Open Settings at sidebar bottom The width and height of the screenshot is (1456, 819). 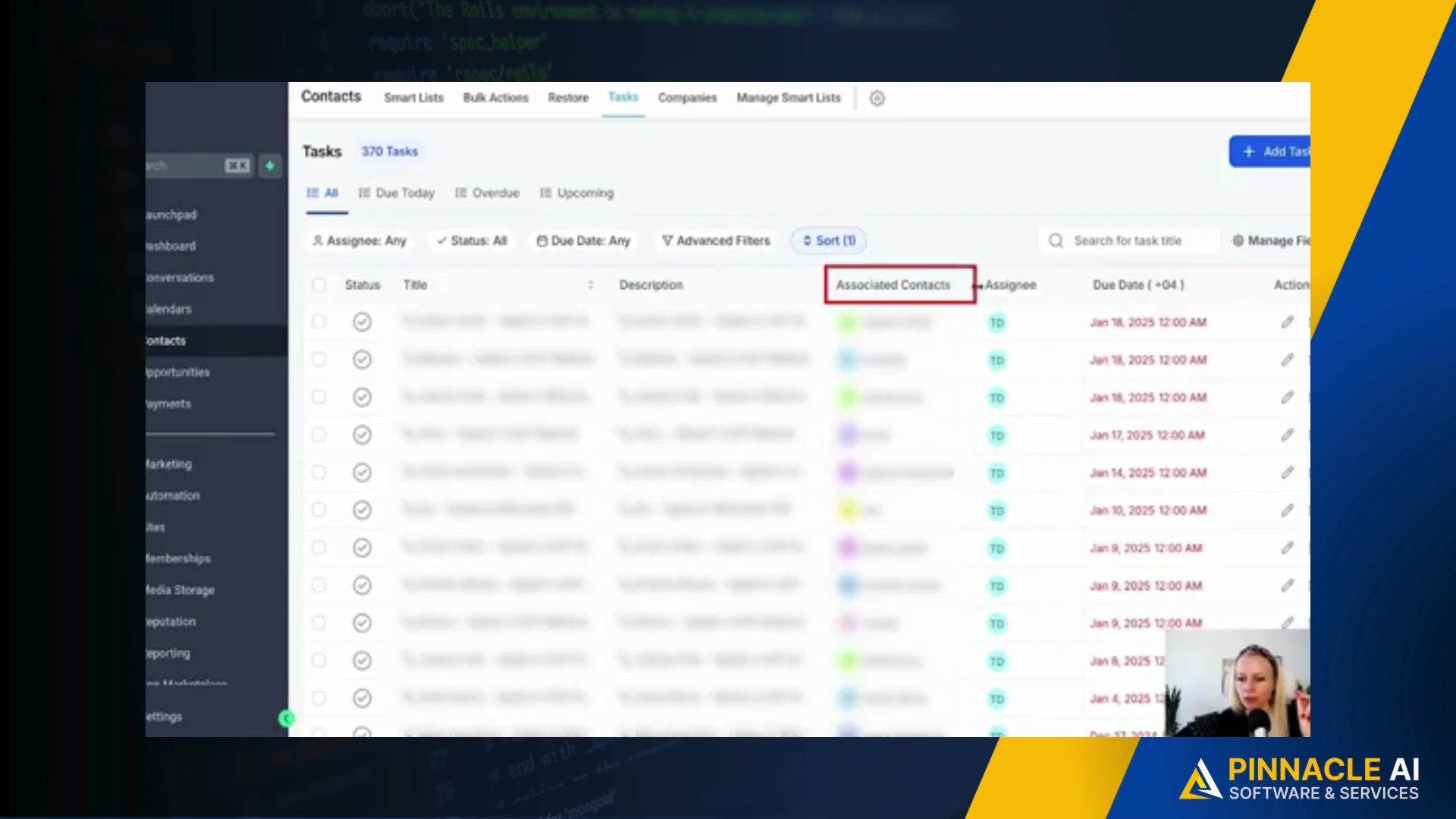coord(165,717)
